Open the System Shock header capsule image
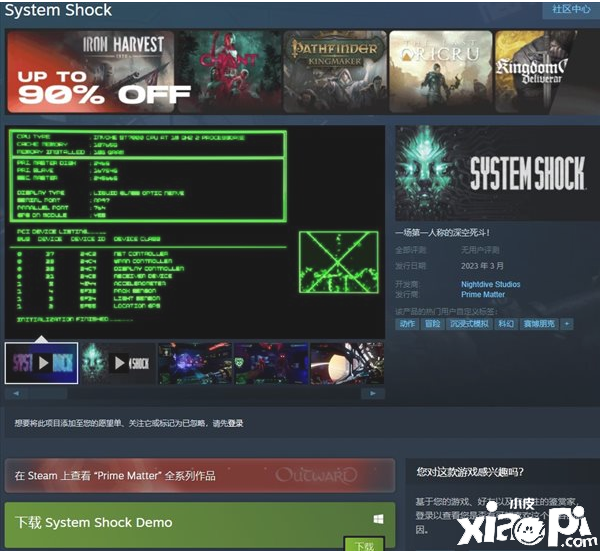Screen dimensions: 600x551 click(x=497, y=173)
